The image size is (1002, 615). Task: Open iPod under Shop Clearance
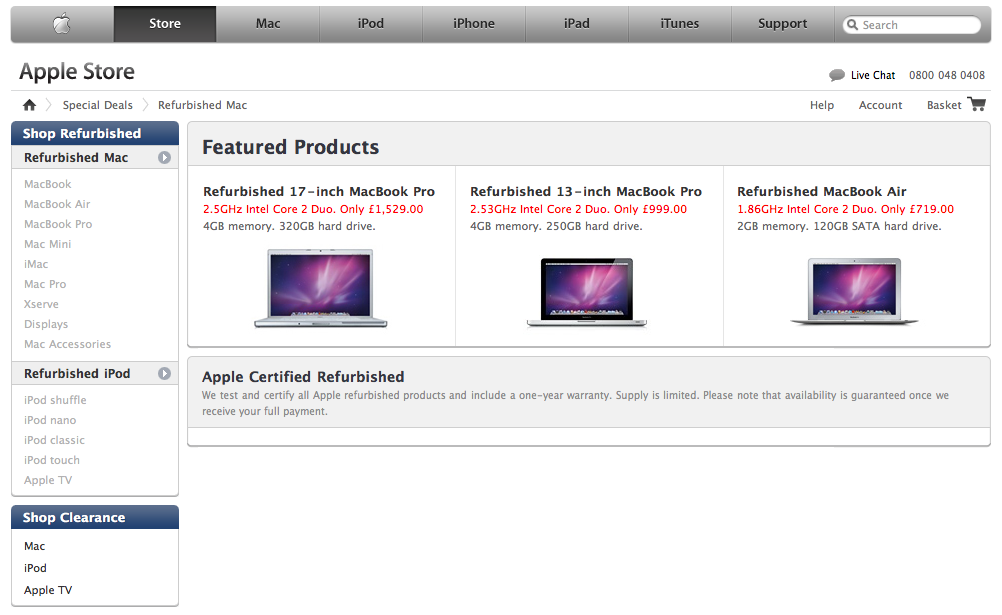point(35,568)
